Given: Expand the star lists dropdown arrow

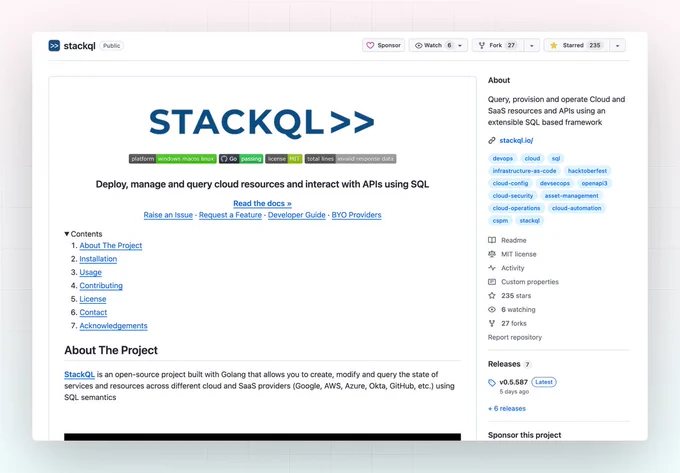Looking at the screenshot, I should (x=618, y=45).
